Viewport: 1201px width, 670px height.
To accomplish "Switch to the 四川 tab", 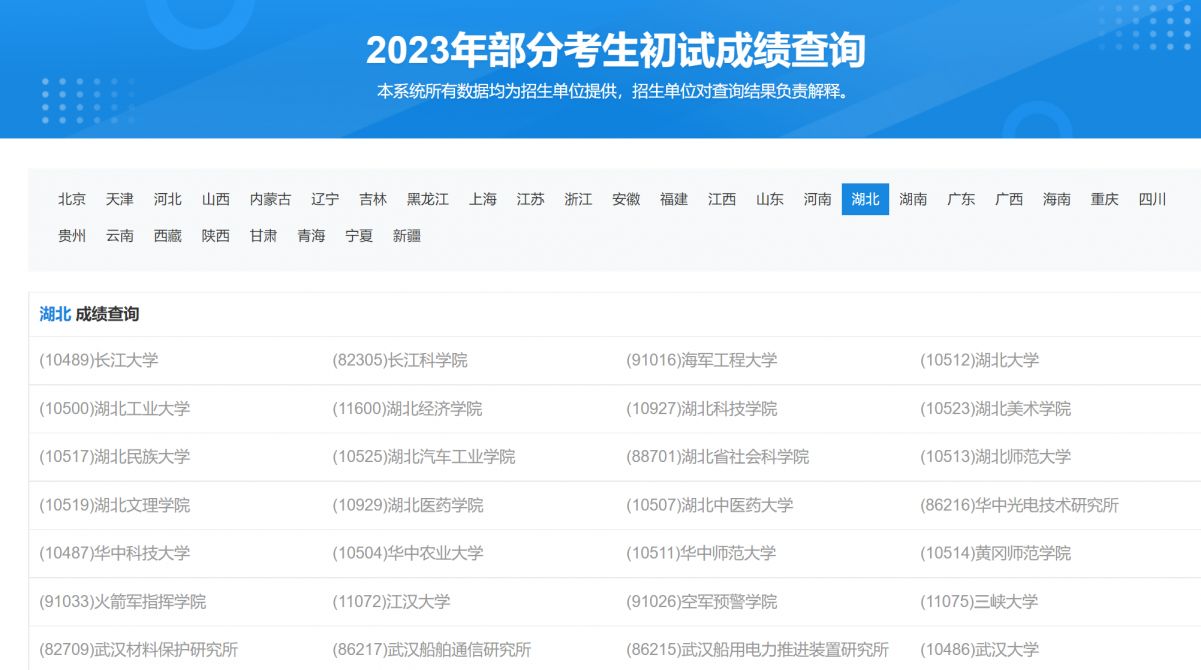I will click(x=1153, y=199).
